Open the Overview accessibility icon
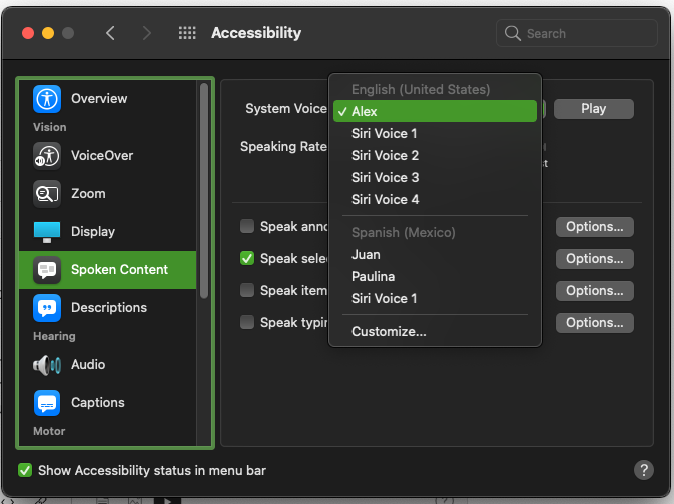 (x=47, y=99)
